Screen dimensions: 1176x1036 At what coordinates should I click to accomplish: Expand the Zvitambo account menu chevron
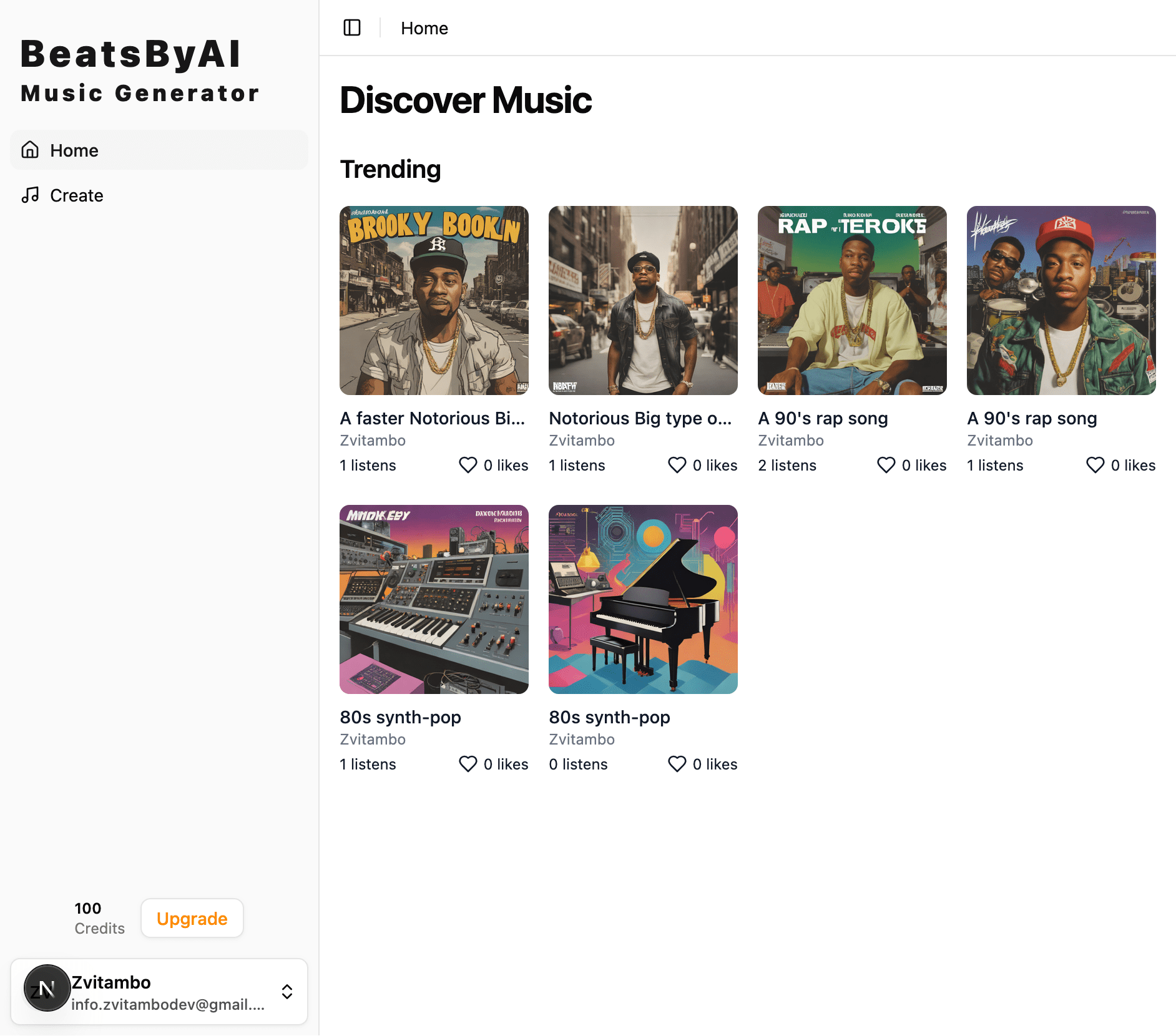click(287, 992)
